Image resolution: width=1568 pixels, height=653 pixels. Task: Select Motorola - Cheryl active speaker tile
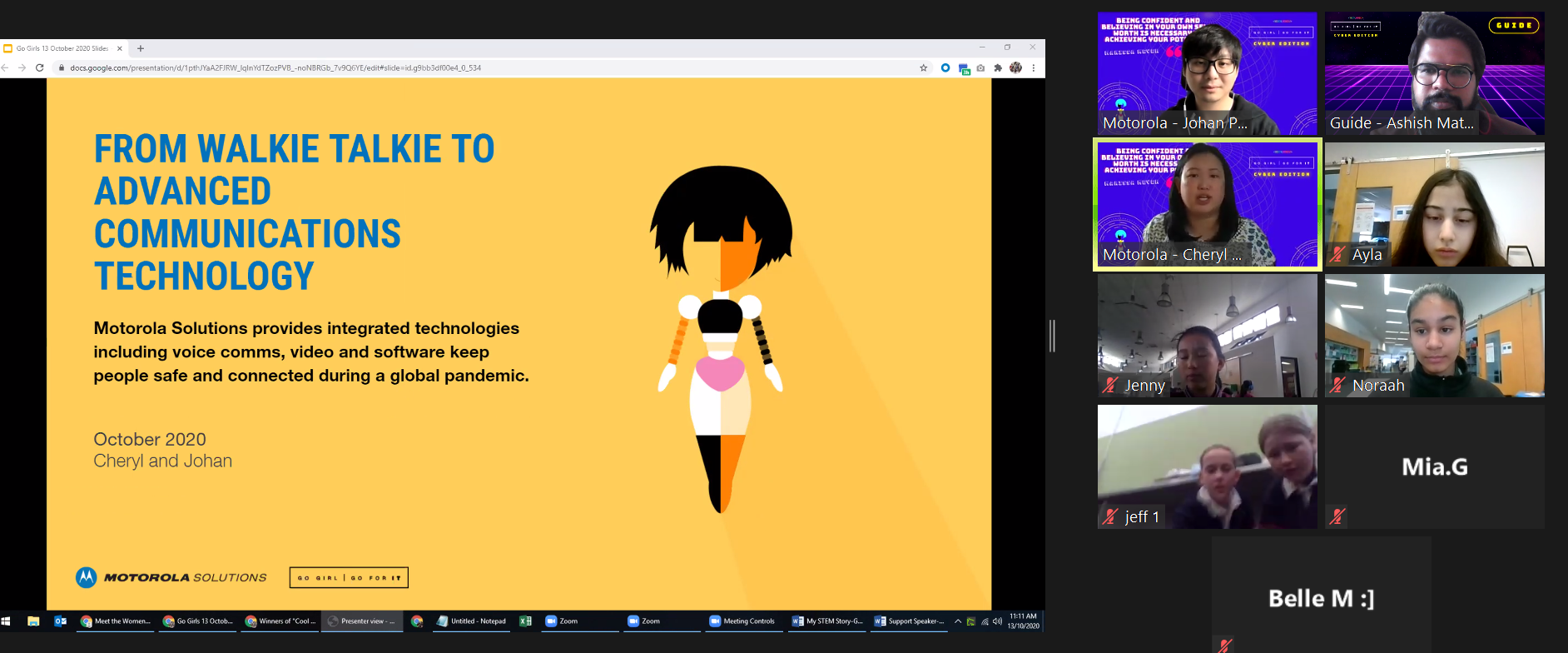[x=1207, y=205]
